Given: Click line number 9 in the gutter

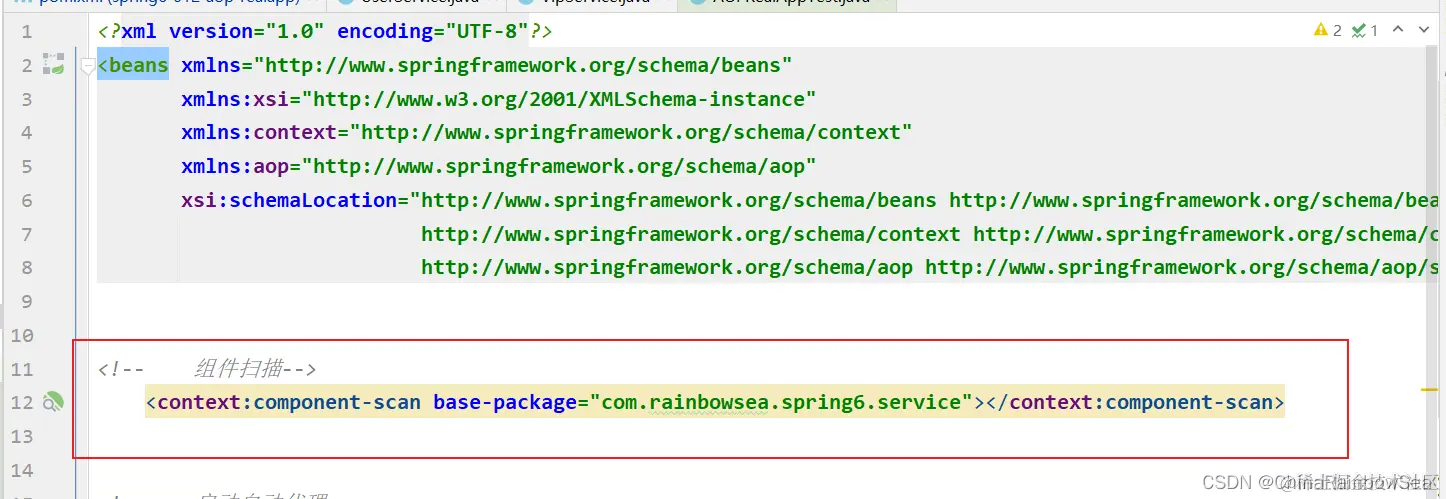Looking at the screenshot, I should pyautogui.click(x=27, y=302).
